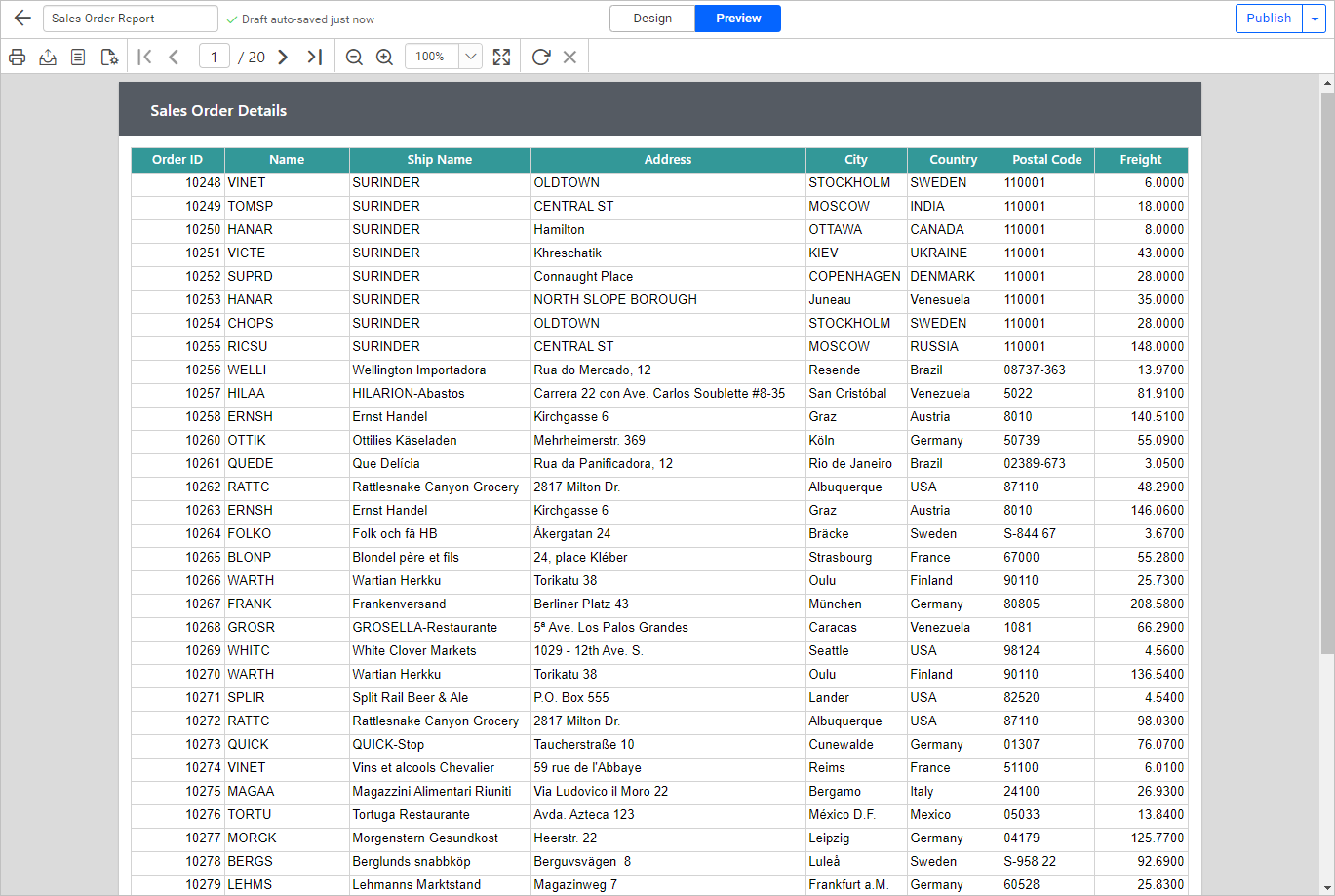
Task: Refresh the report preview
Action: click(540, 57)
